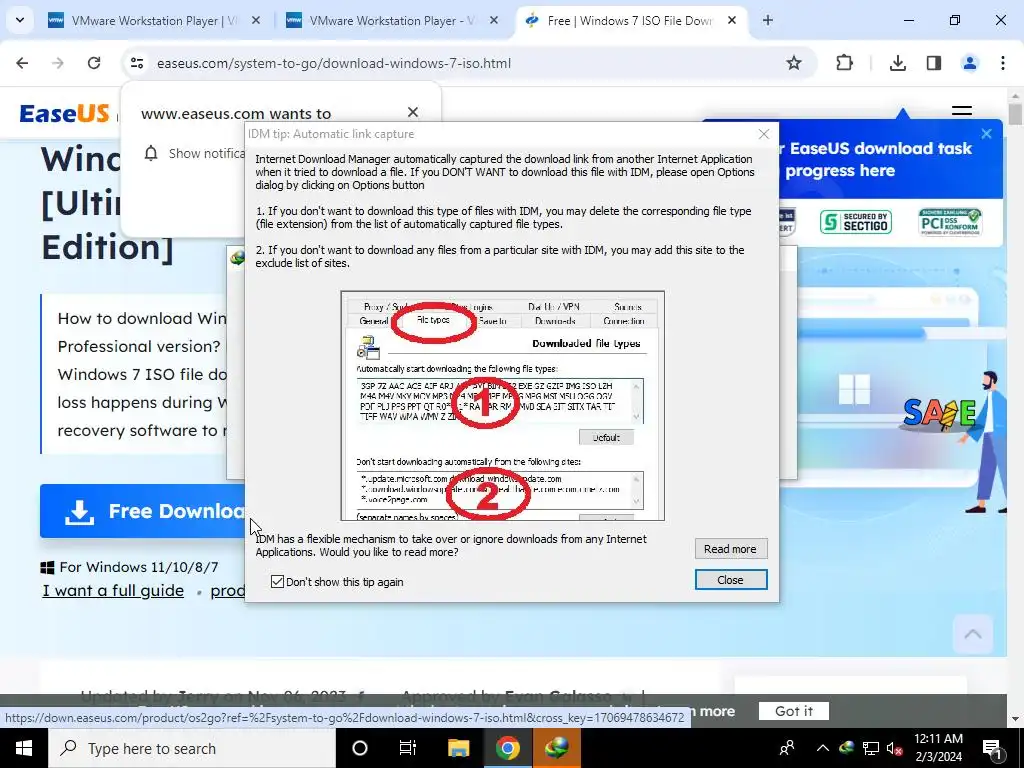Viewport: 1024px width, 768px height.
Task: Click the taskbar search box
Action: [192, 748]
